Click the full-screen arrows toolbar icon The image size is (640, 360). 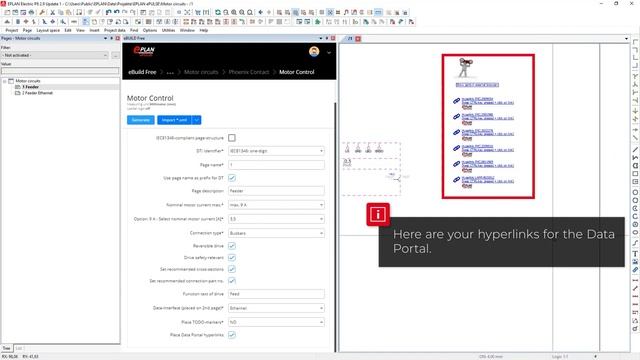tap(187, 13)
